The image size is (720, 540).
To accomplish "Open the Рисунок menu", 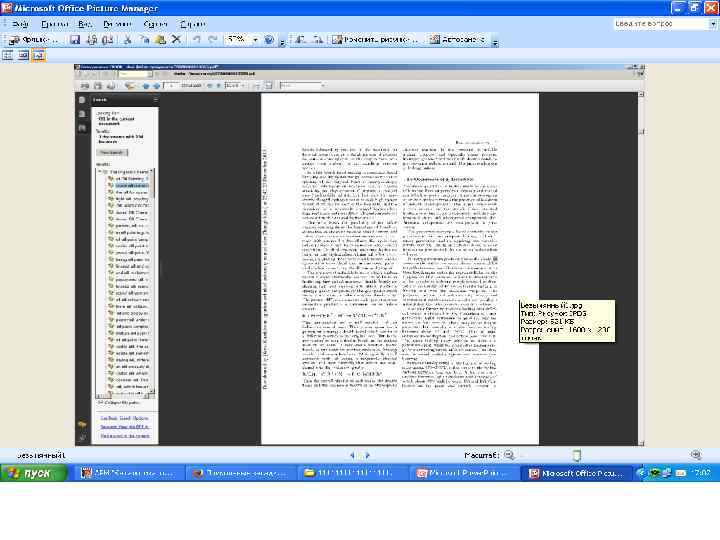I will click(x=117, y=24).
